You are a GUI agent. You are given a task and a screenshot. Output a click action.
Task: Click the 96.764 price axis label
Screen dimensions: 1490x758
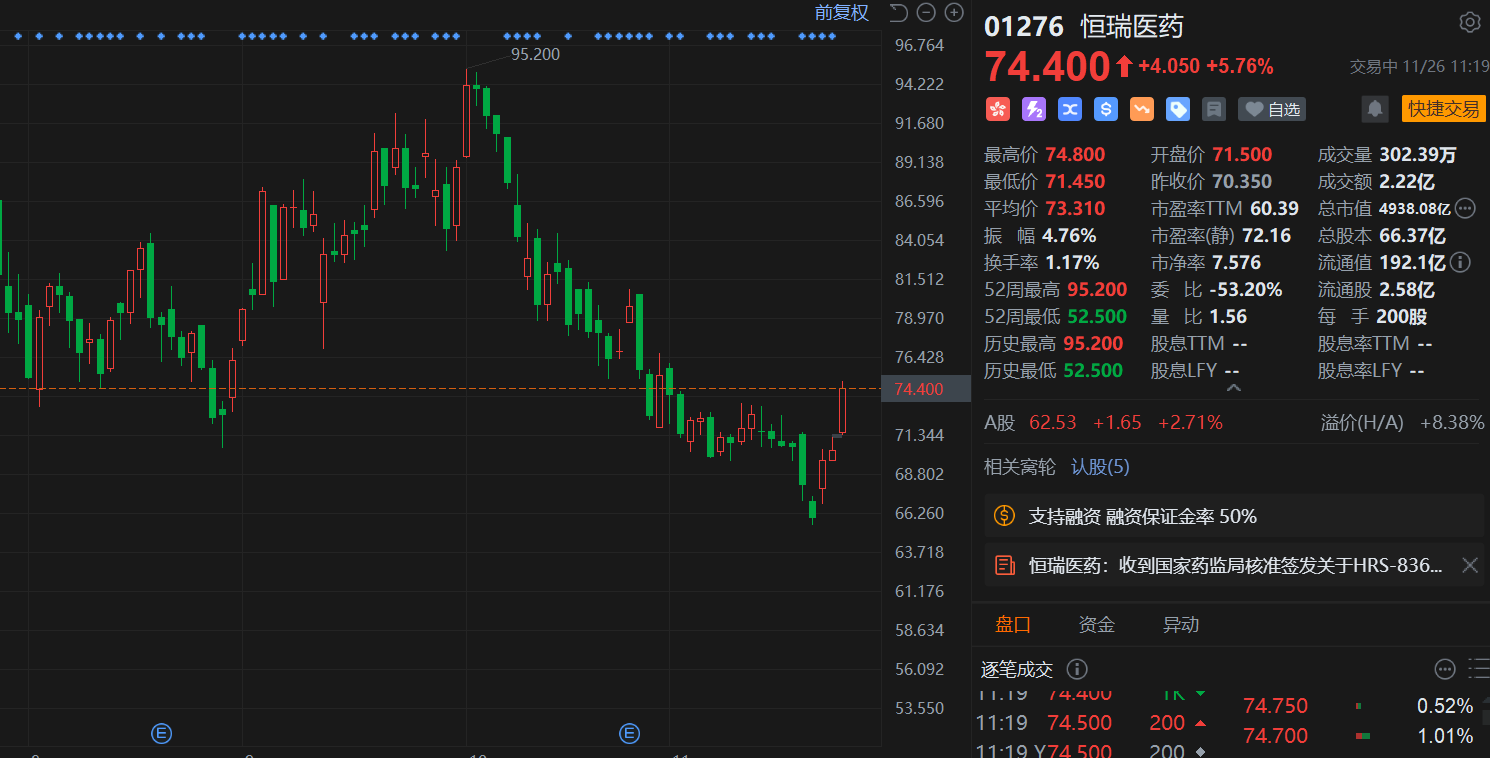(x=919, y=45)
